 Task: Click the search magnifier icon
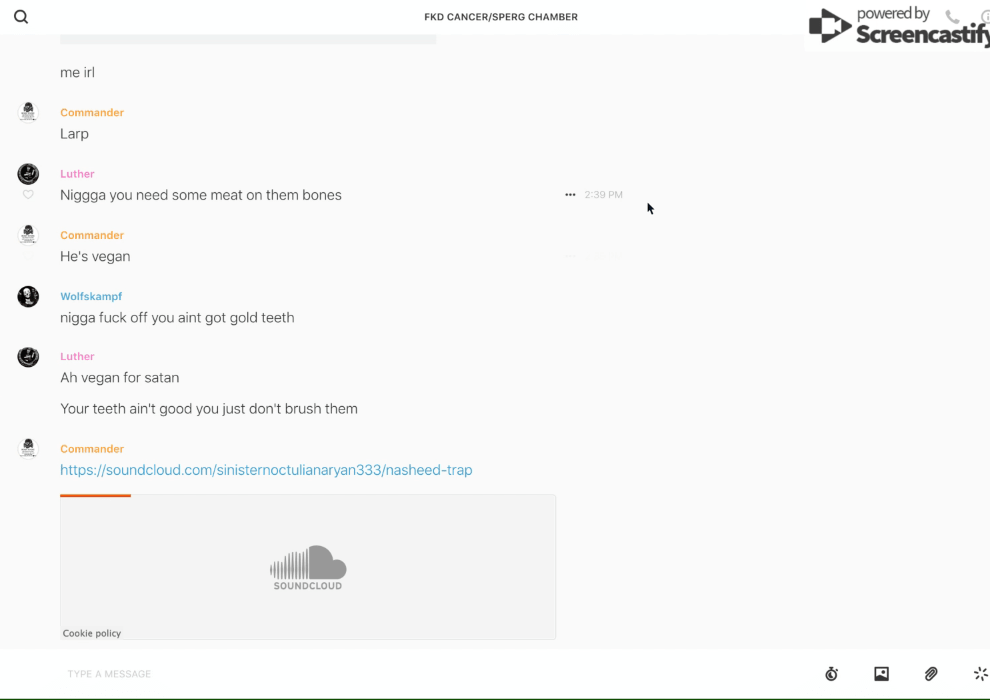click(x=21, y=17)
